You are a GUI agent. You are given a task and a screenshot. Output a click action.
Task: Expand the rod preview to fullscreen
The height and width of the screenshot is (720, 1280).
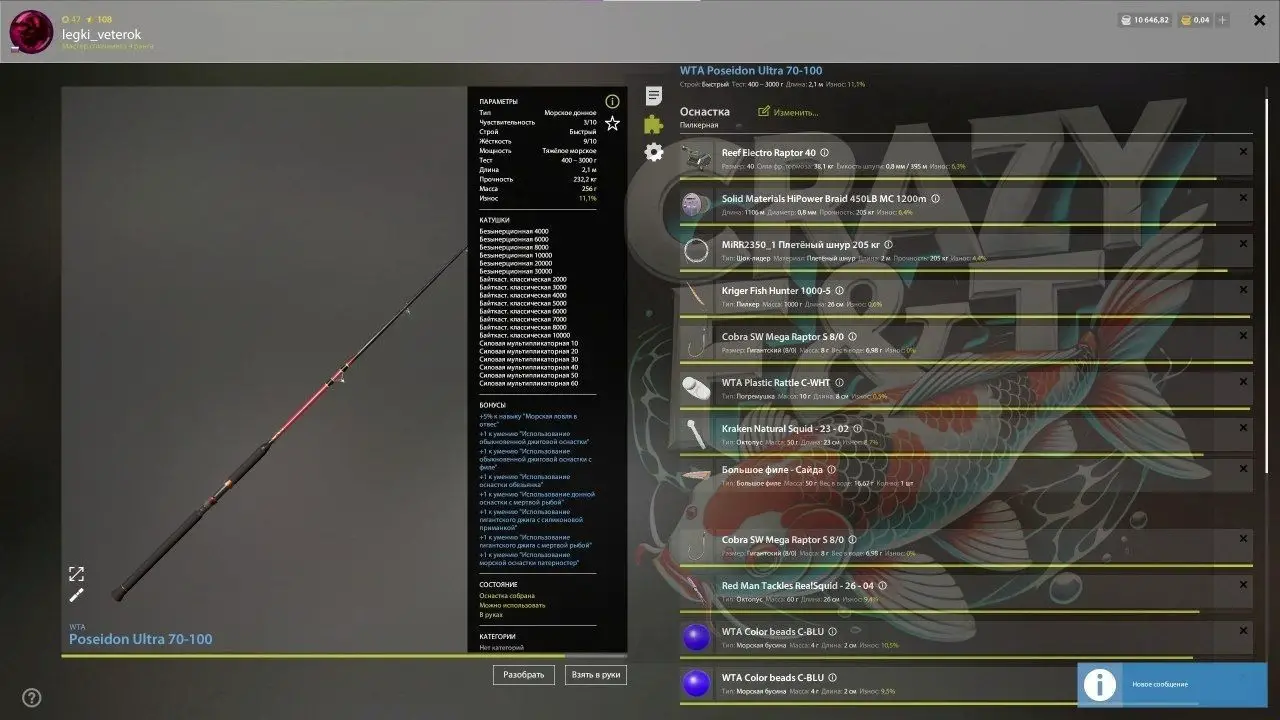pos(76,574)
